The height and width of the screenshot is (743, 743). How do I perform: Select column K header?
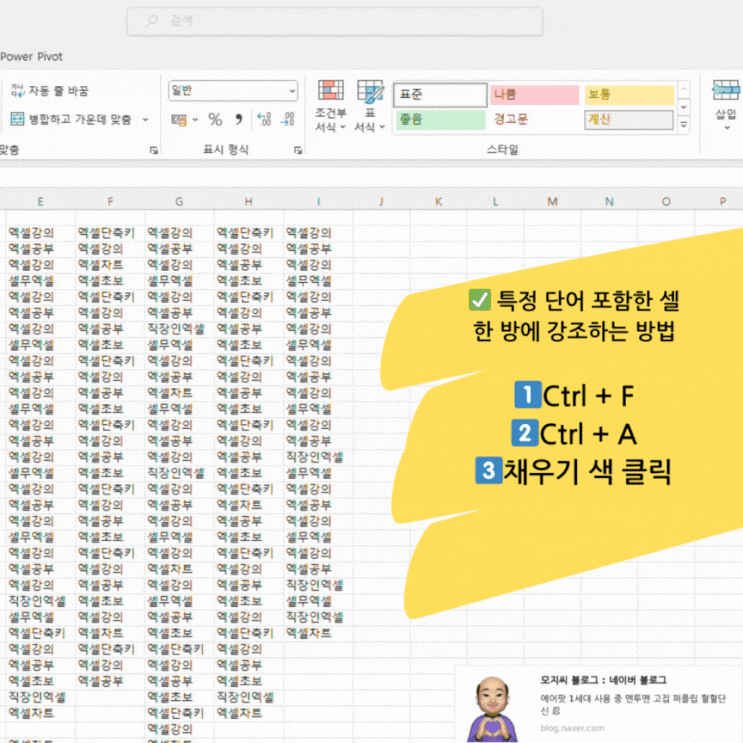pyautogui.click(x=438, y=201)
